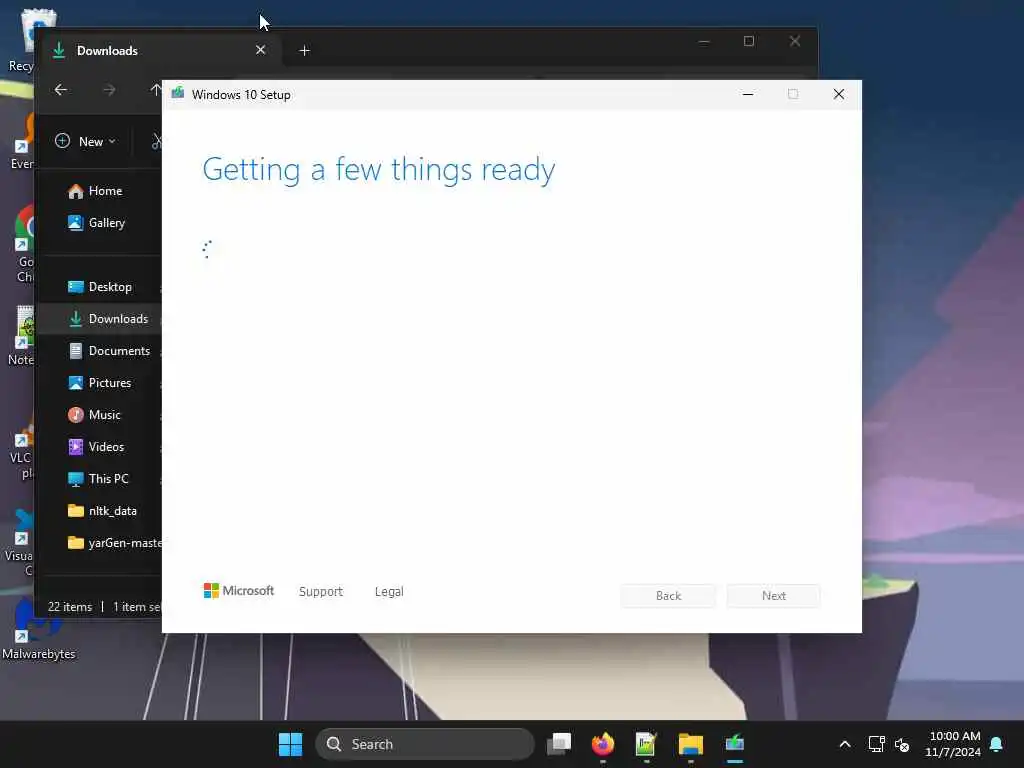Show hidden system tray icons
The image size is (1024, 768).
[x=844, y=744]
